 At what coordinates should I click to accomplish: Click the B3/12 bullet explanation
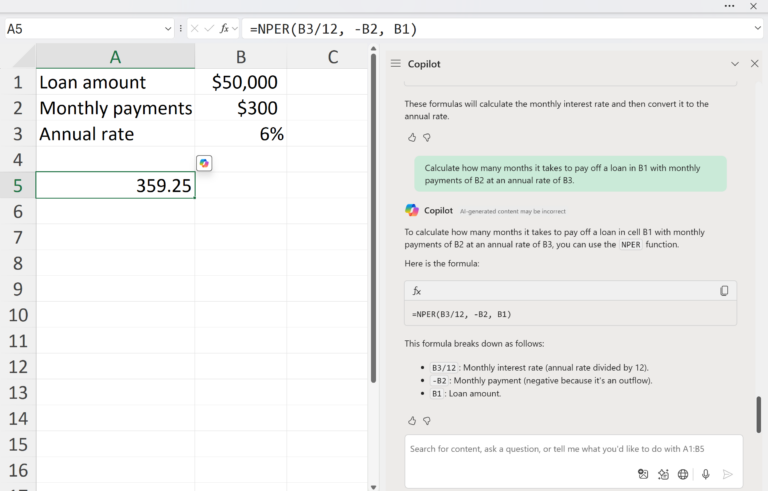[x=539, y=368]
